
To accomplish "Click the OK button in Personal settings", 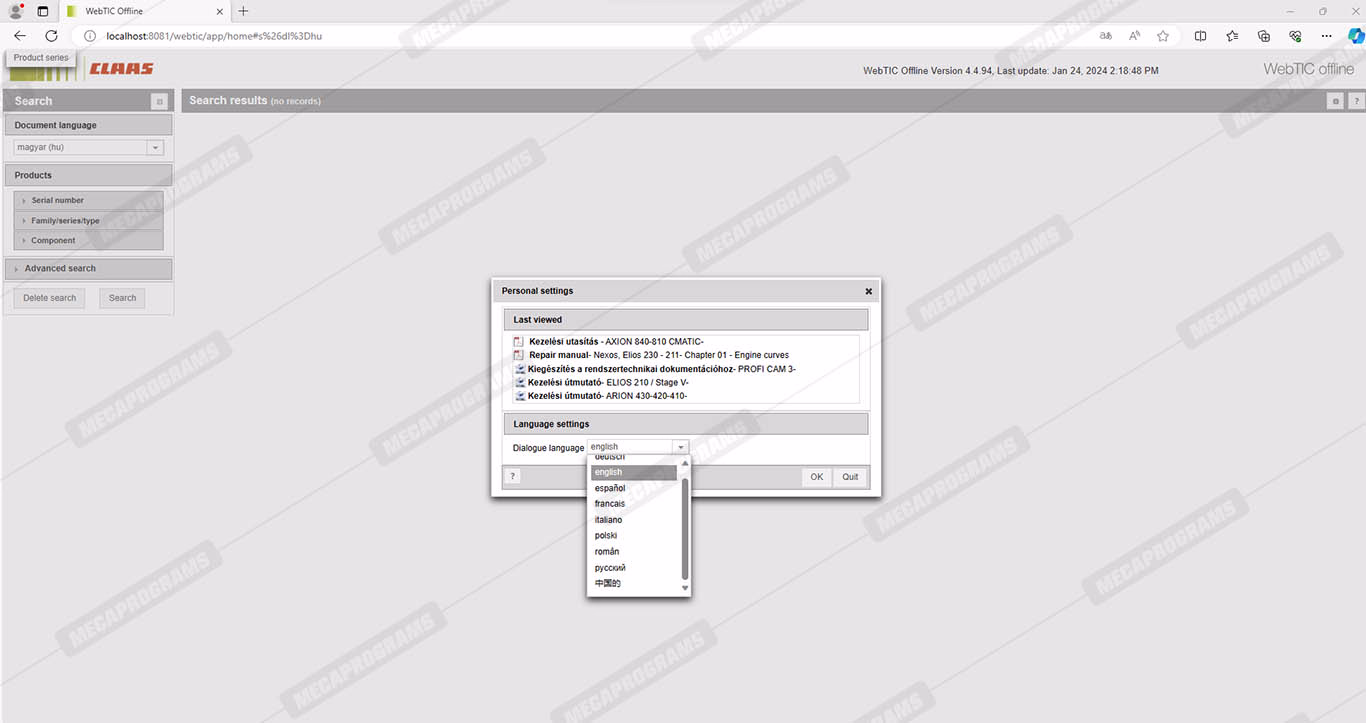I will click(x=816, y=477).
